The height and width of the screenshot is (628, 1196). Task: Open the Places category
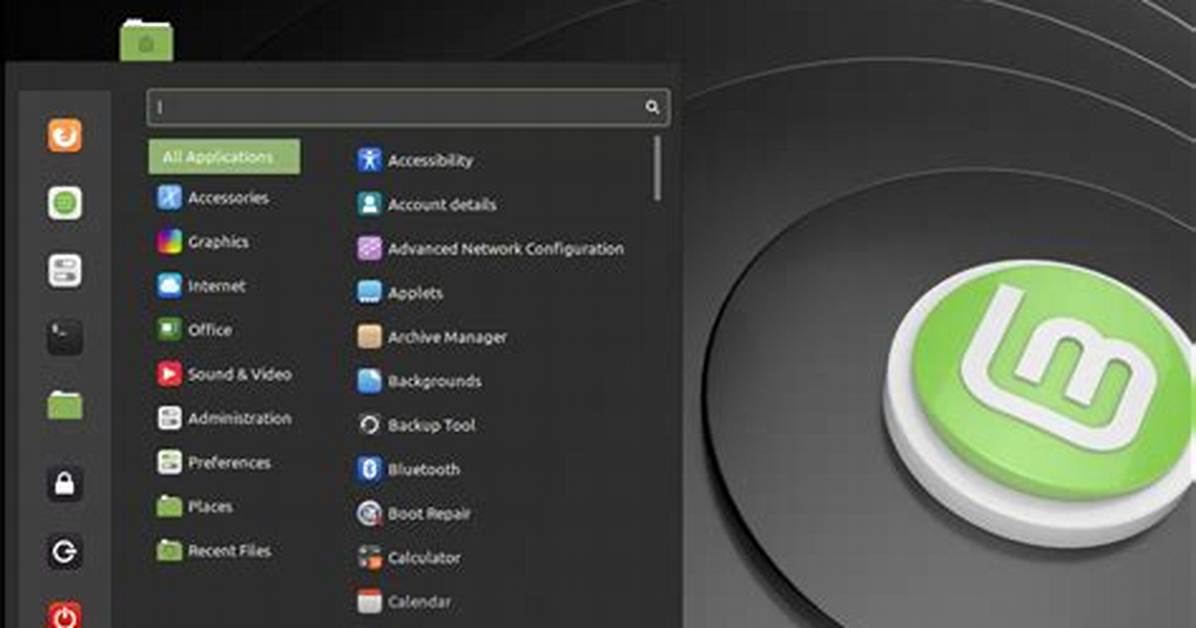point(210,506)
